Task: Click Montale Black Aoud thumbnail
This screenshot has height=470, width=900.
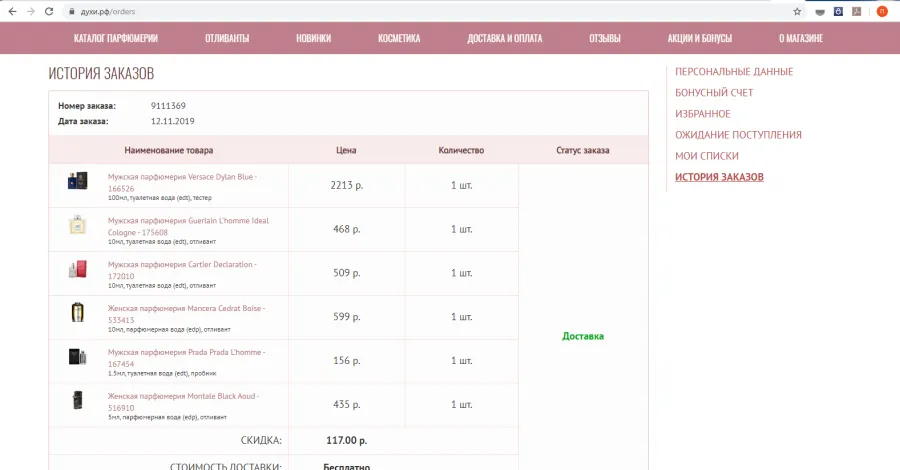Action: pyautogui.click(x=77, y=400)
